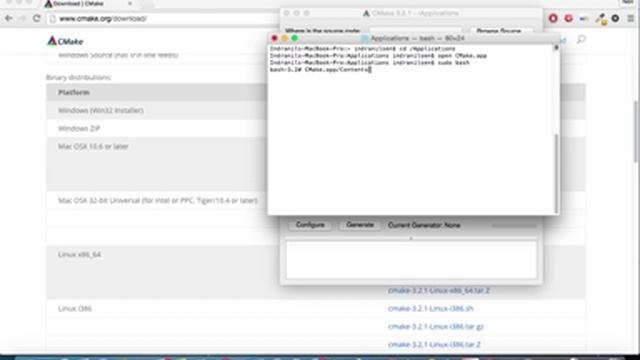Click the blue key extension icon

[x=584, y=18]
